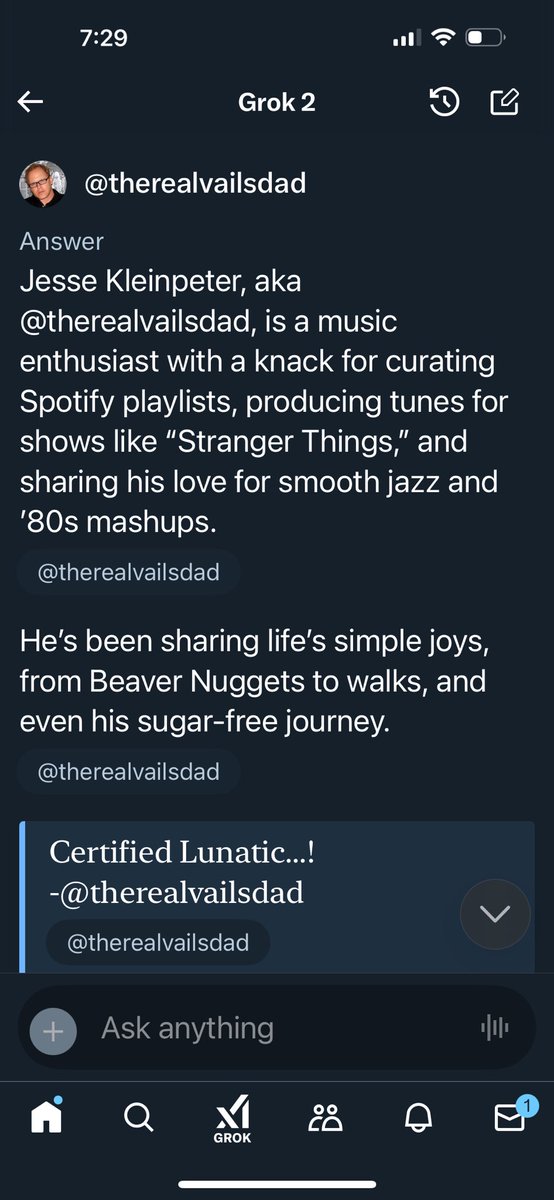
Task: Select the Grok tab
Action: 231,1120
